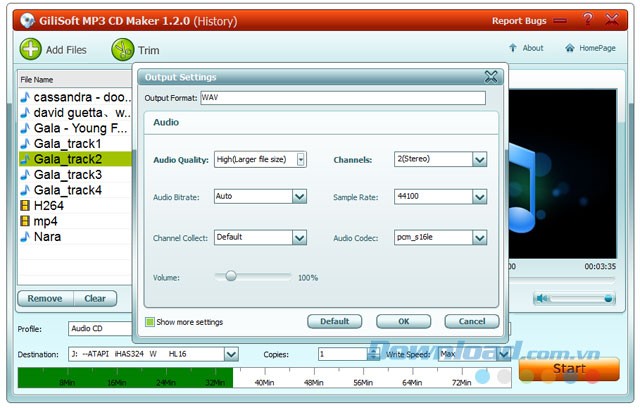Open the Channels dropdown
640x408 pixels.
click(479, 159)
